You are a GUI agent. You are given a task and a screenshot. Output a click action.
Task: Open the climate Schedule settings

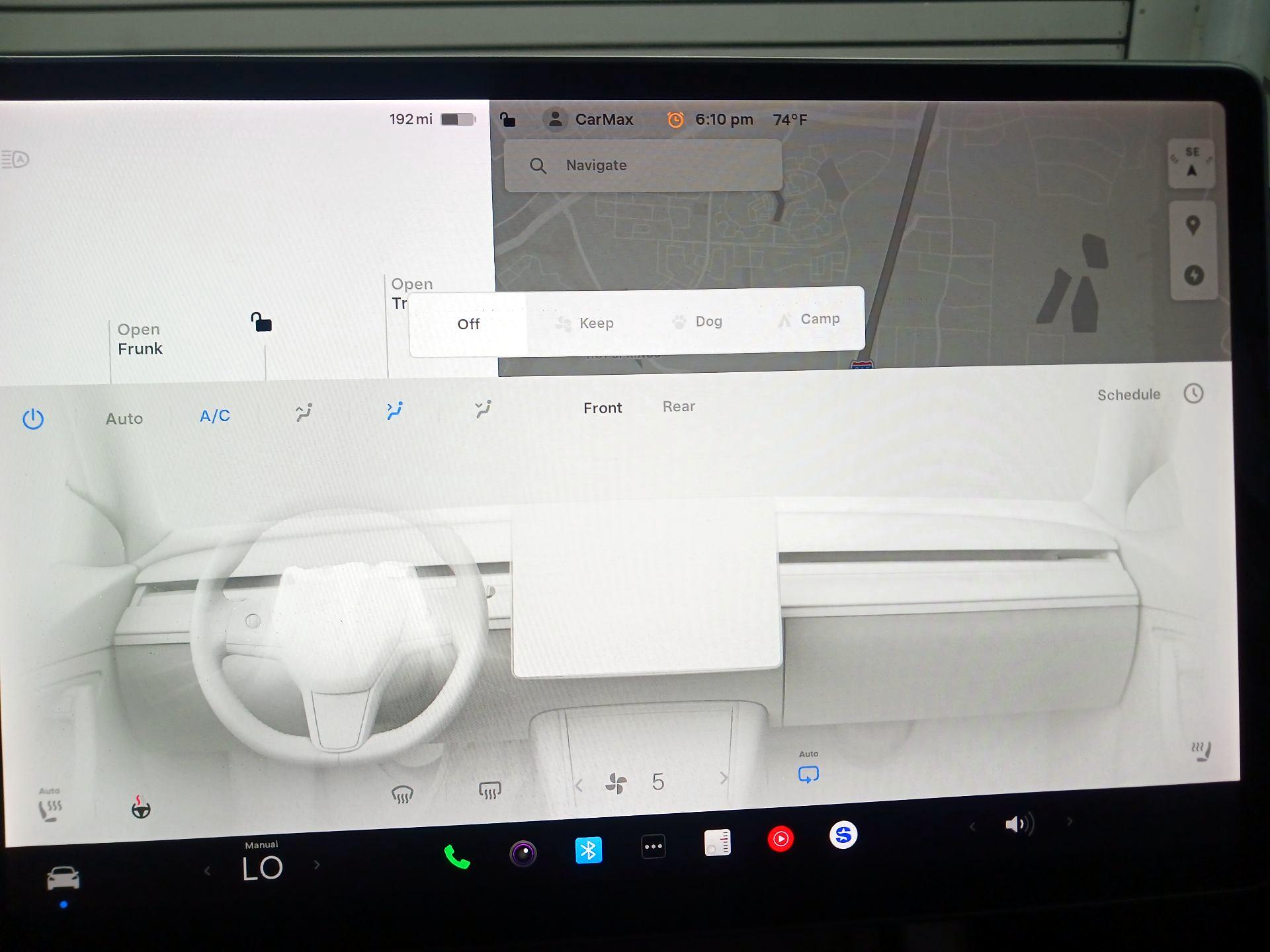[x=1129, y=395]
